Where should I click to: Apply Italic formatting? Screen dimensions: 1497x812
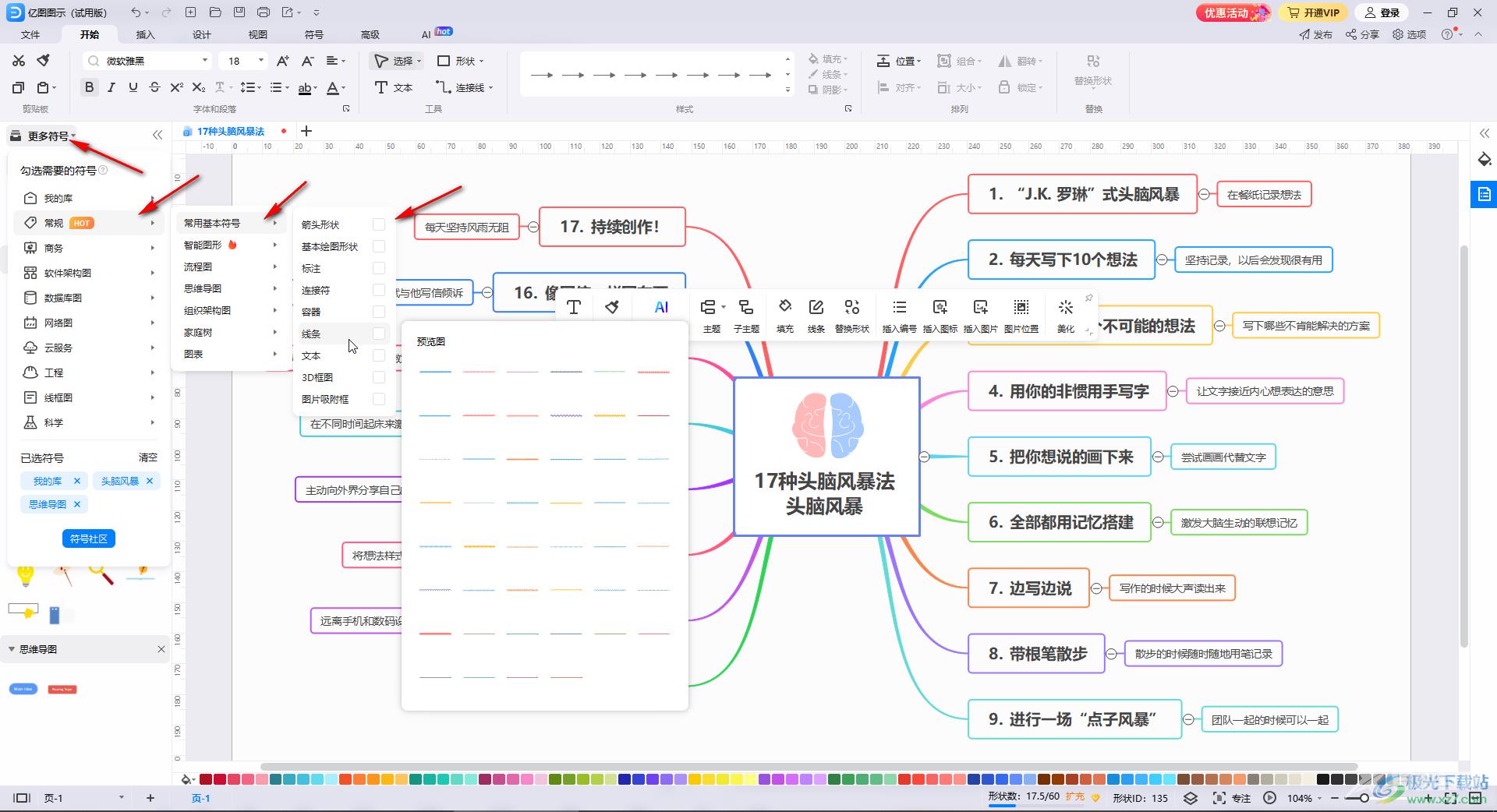(111, 87)
